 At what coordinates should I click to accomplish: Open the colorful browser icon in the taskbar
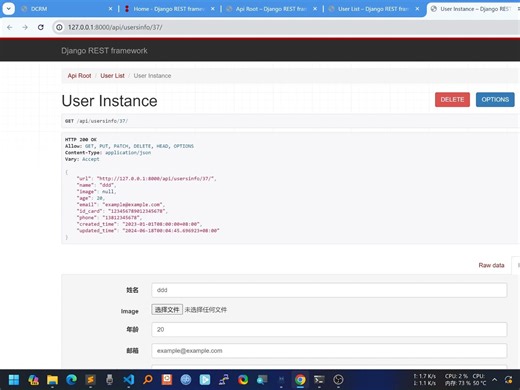243,380
